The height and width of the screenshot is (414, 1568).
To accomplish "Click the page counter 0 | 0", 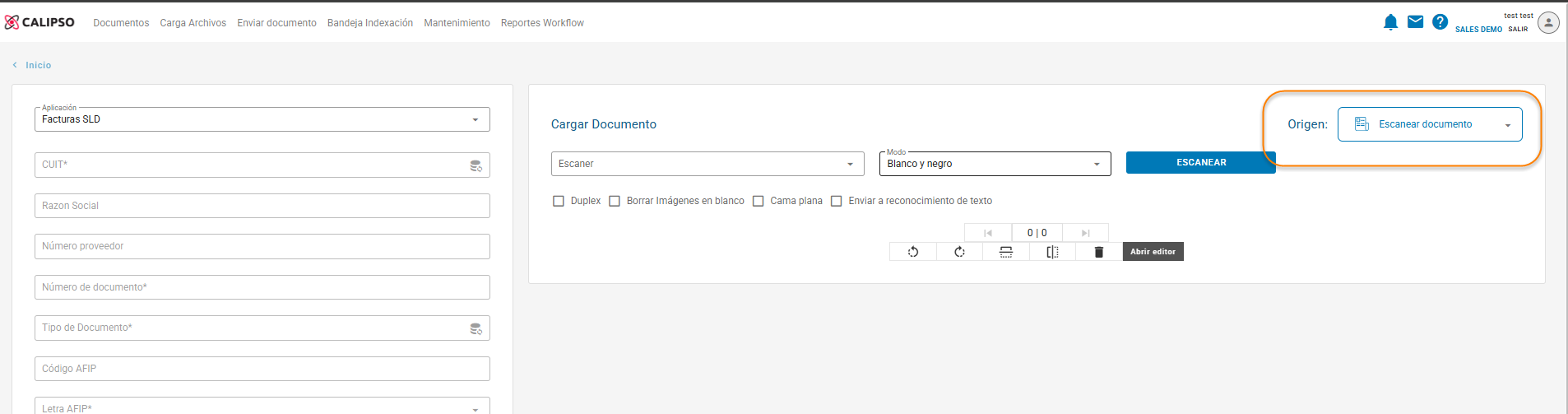I will 1037,233.
